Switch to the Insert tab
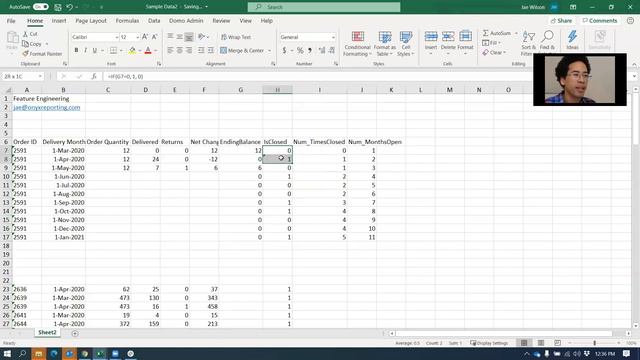The height and width of the screenshot is (360, 640). click(x=59, y=20)
